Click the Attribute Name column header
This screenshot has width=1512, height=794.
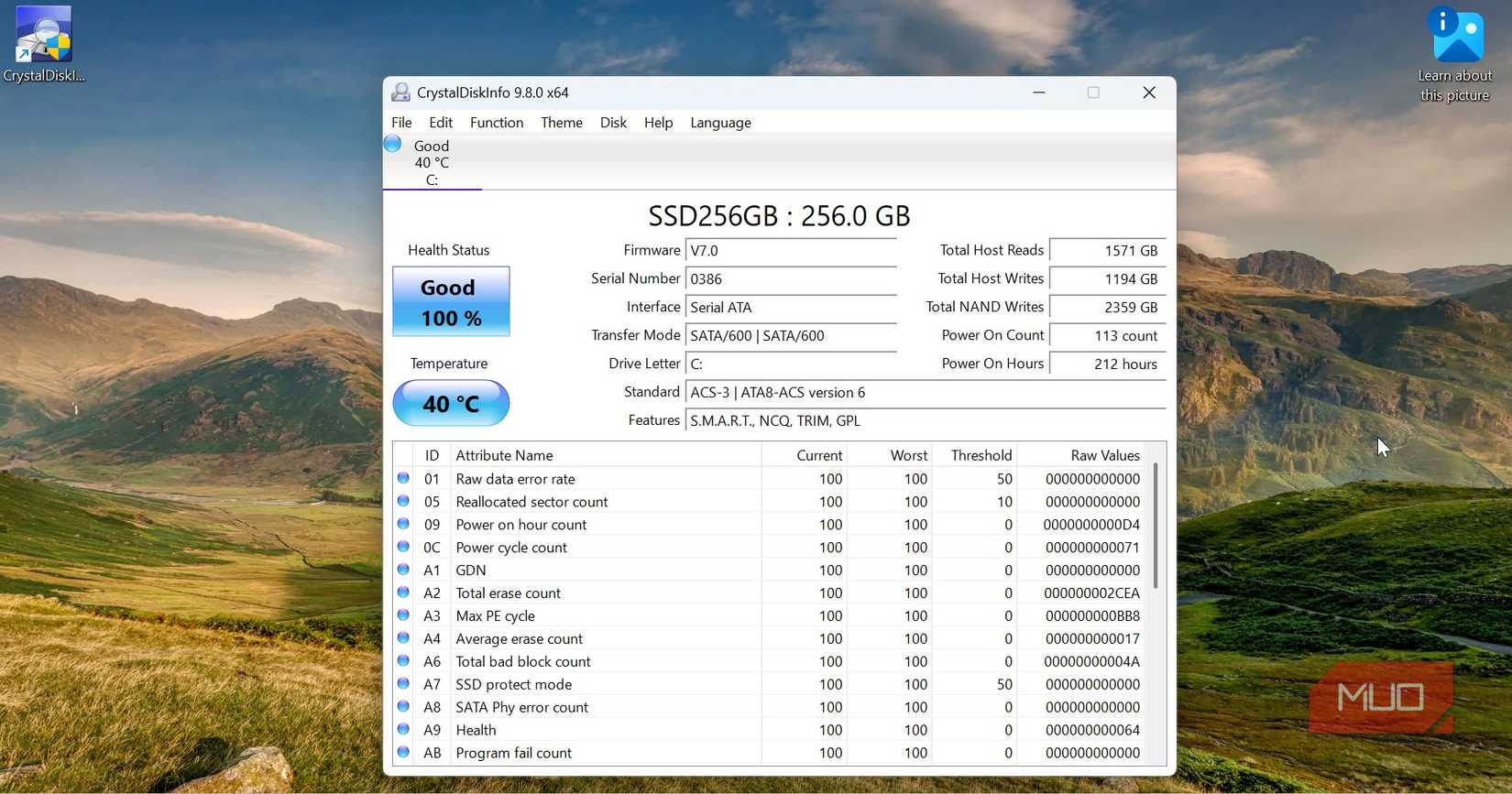[x=606, y=455]
